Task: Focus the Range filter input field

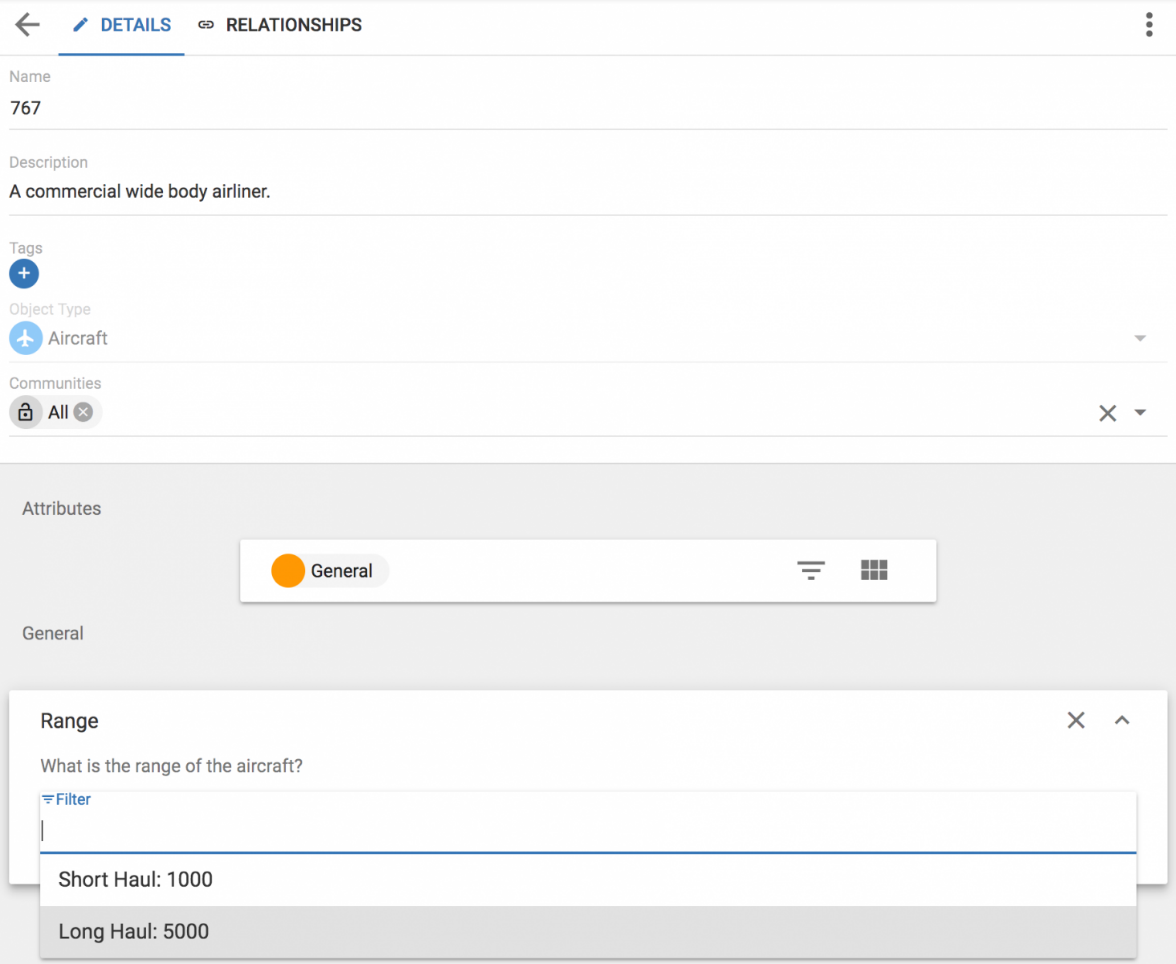Action: [x=587, y=830]
